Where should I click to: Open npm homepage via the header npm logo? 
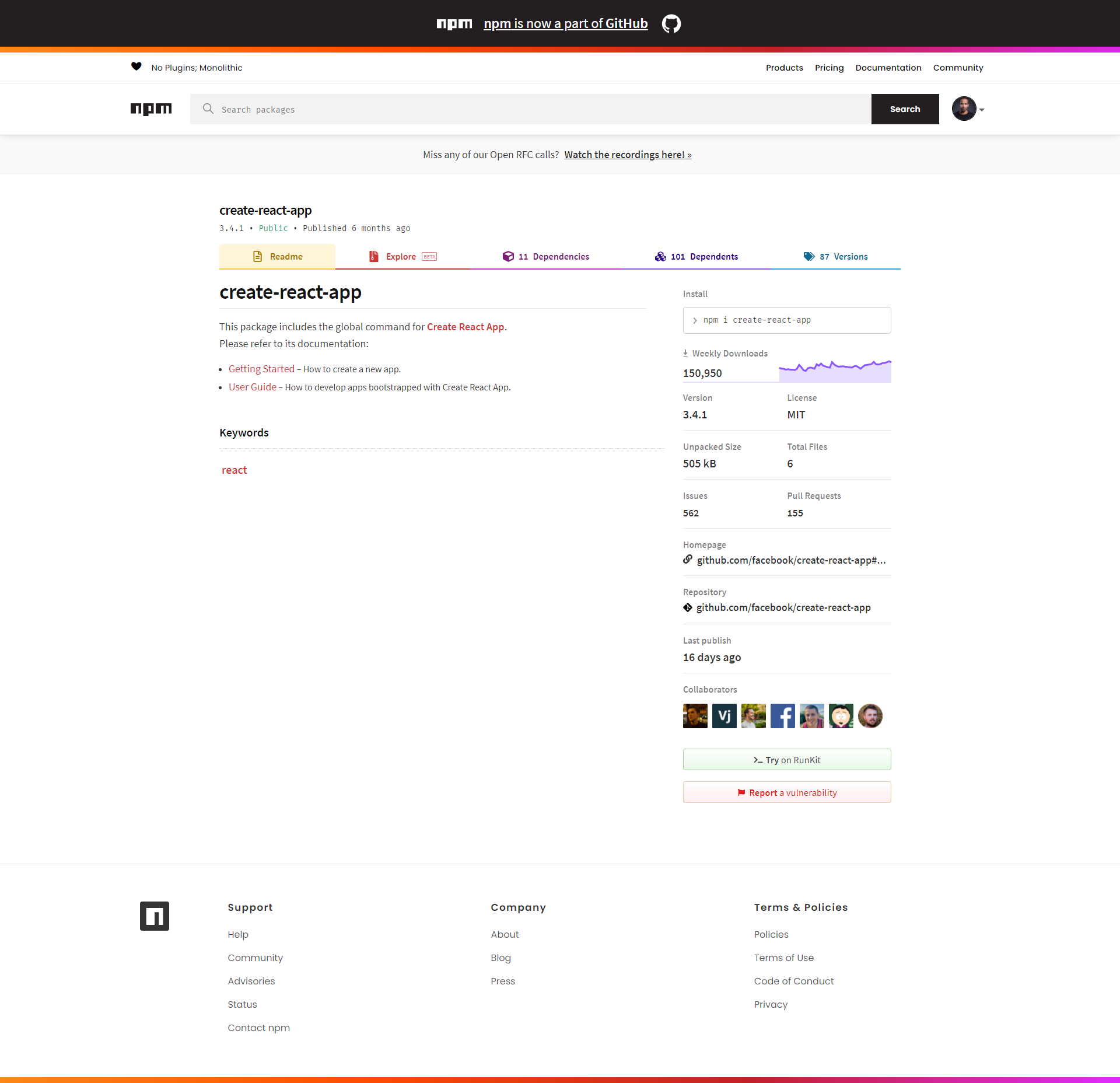[x=151, y=109]
